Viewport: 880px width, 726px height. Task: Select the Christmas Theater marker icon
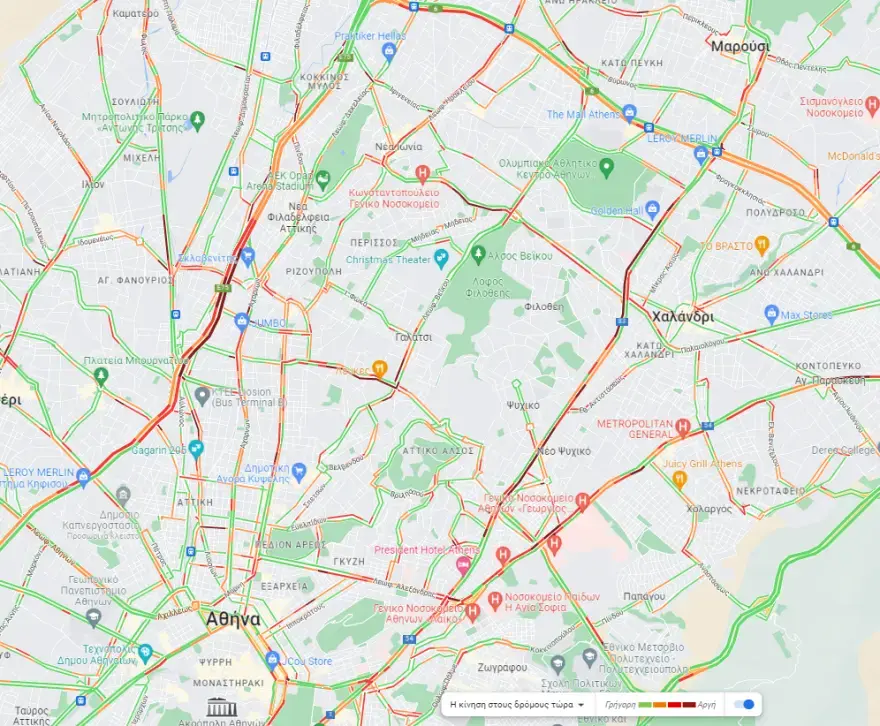tap(442, 258)
